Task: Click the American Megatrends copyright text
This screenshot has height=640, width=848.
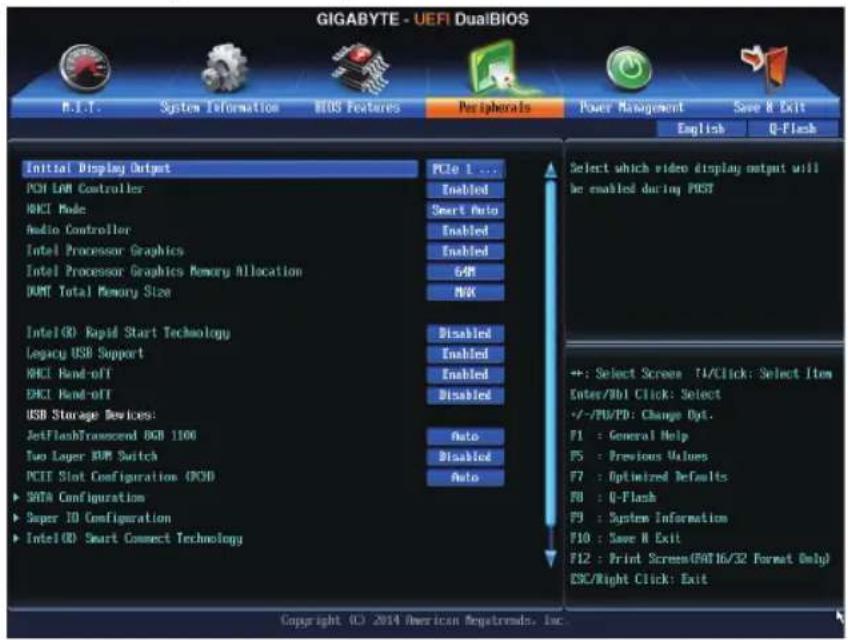Action: point(422,621)
